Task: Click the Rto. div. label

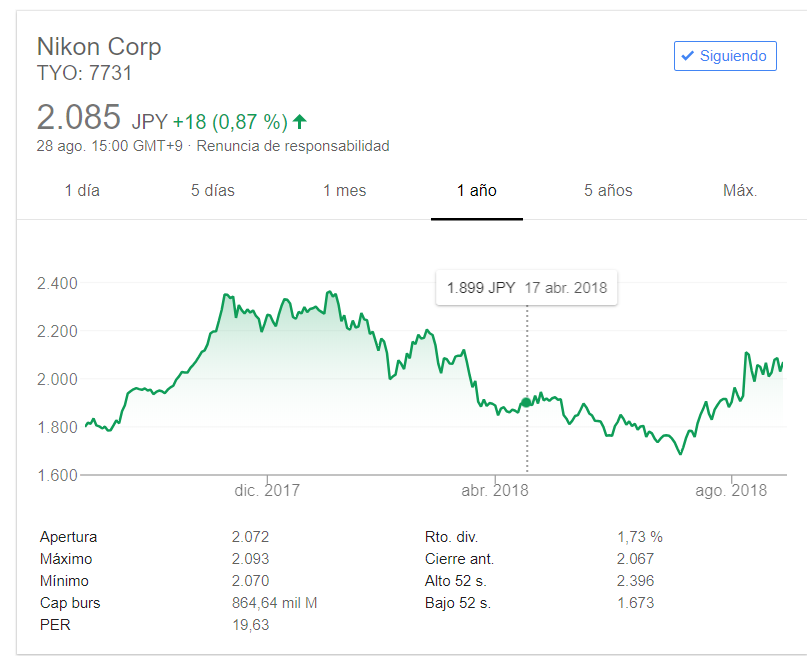Action: (451, 537)
